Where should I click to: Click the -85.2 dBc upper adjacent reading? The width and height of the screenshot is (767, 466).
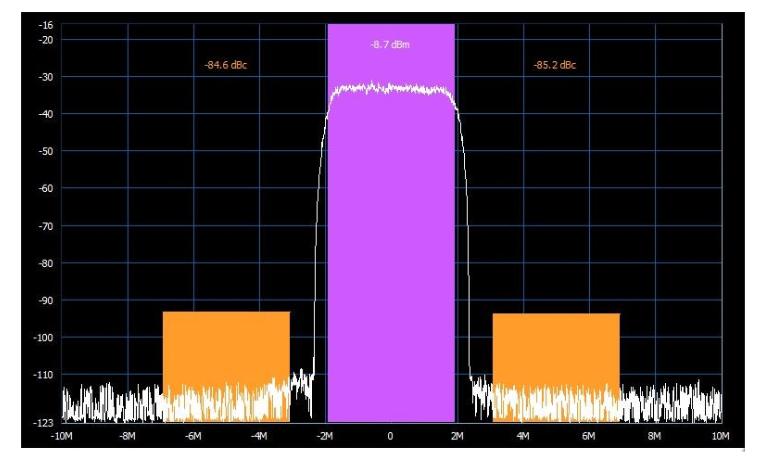(555, 66)
